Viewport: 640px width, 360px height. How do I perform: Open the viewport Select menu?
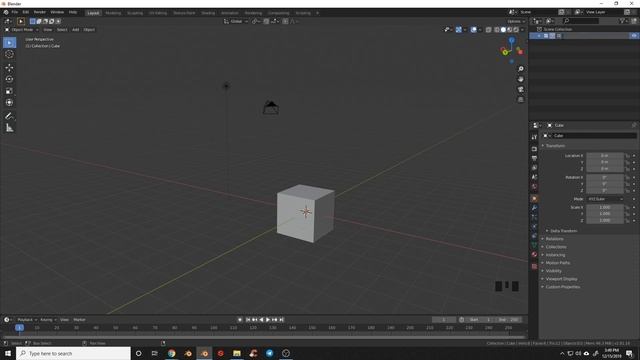click(62, 30)
